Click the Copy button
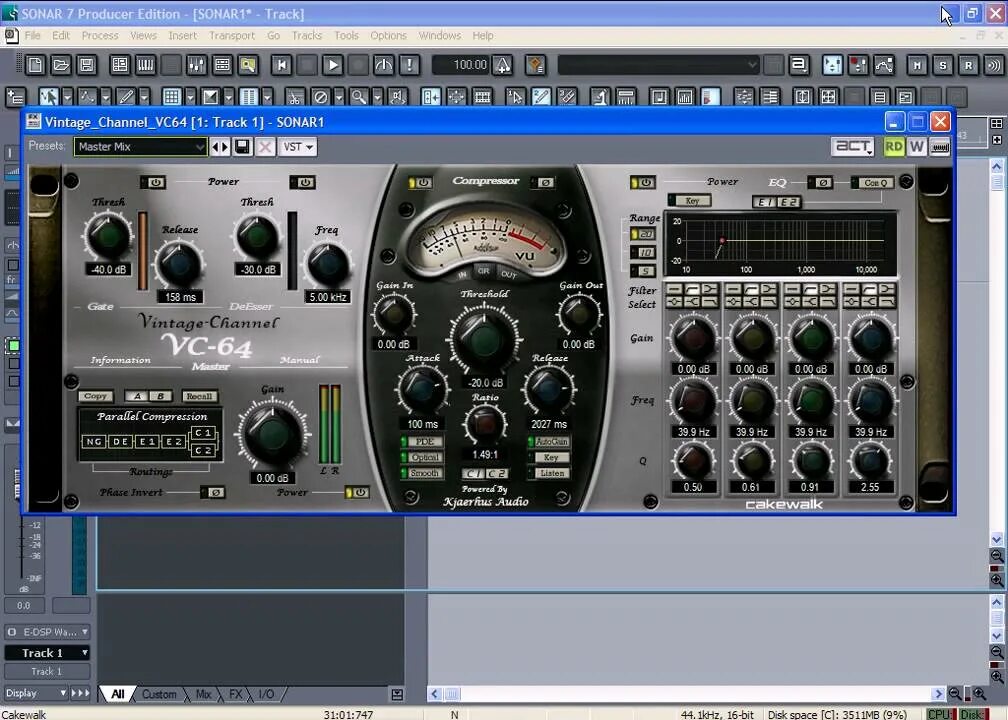This screenshot has height=720, width=1008. (96, 396)
